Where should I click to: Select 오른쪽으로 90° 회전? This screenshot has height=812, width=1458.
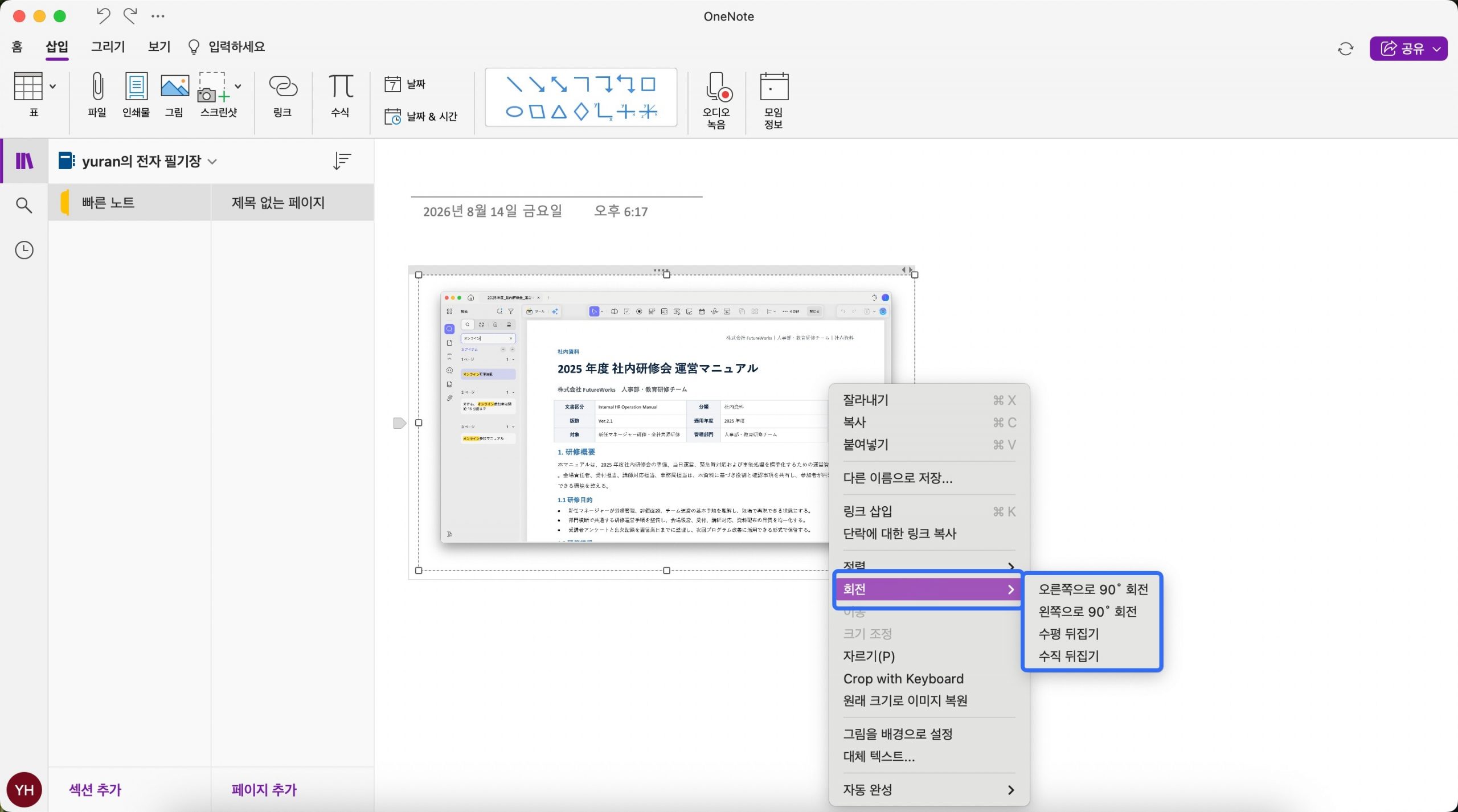click(1092, 589)
